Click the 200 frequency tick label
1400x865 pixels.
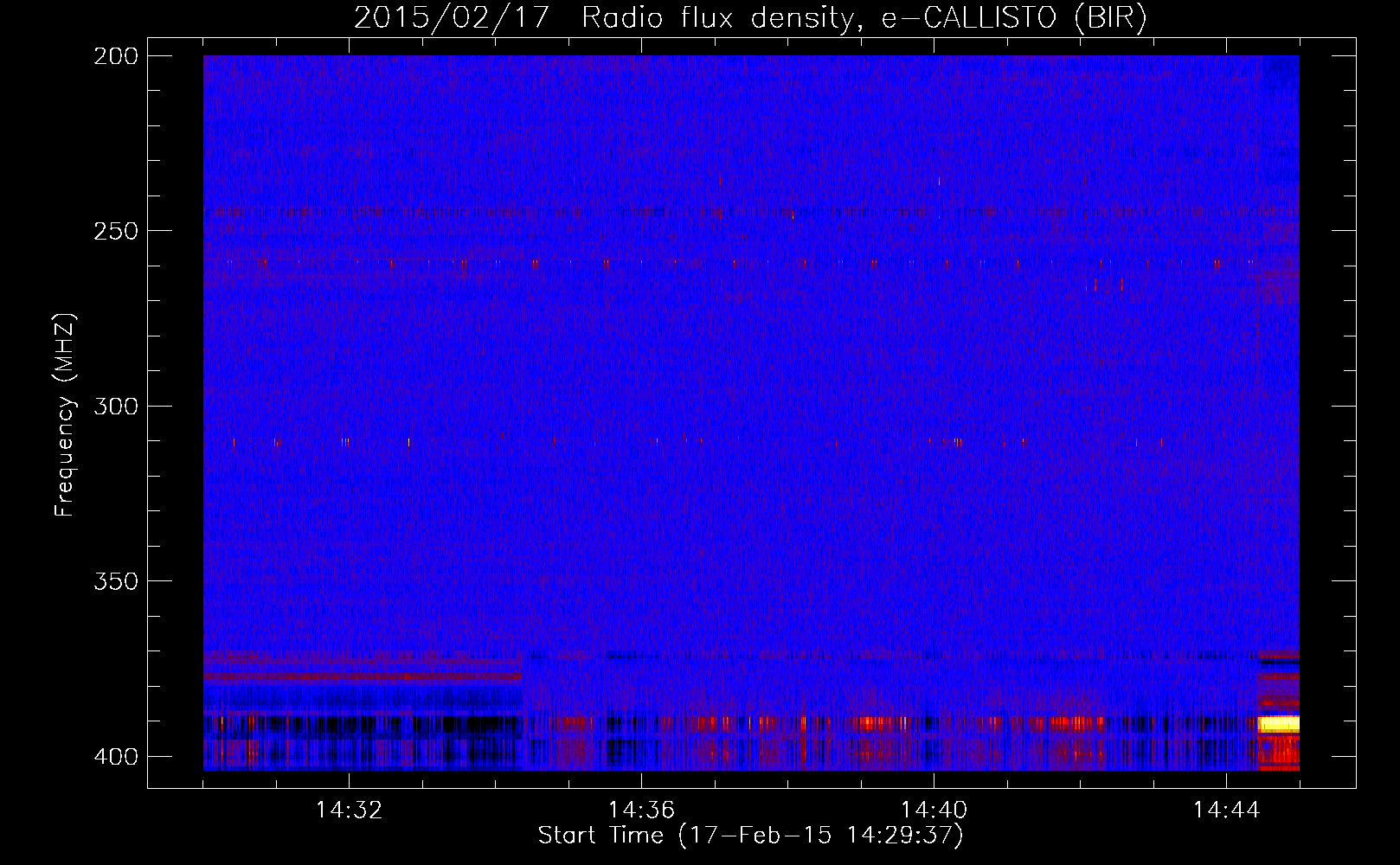[x=115, y=56]
